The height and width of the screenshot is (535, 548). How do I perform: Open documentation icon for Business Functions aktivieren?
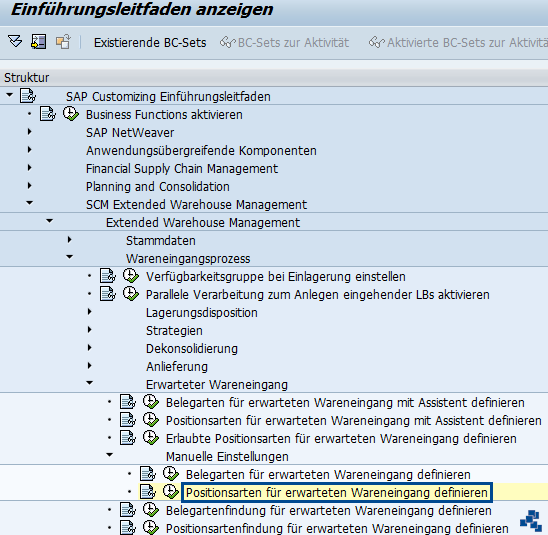point(48,114)
